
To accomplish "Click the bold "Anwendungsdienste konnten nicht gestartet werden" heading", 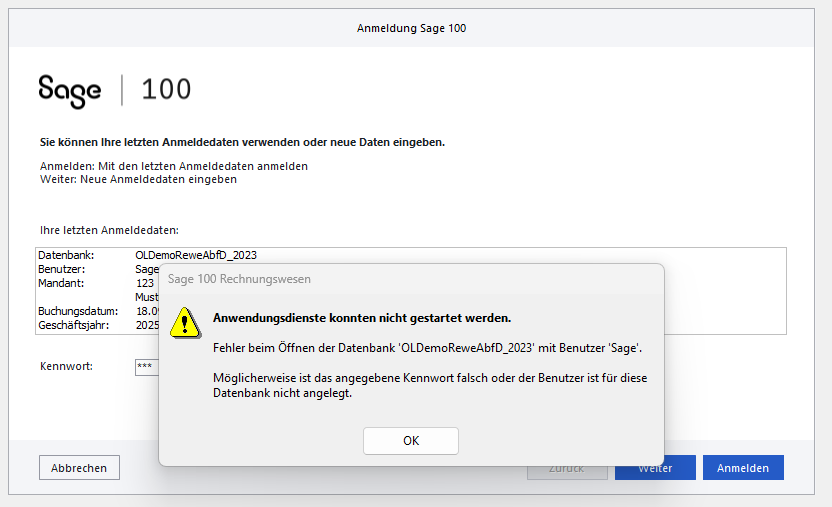I will [x=362, y=318].
